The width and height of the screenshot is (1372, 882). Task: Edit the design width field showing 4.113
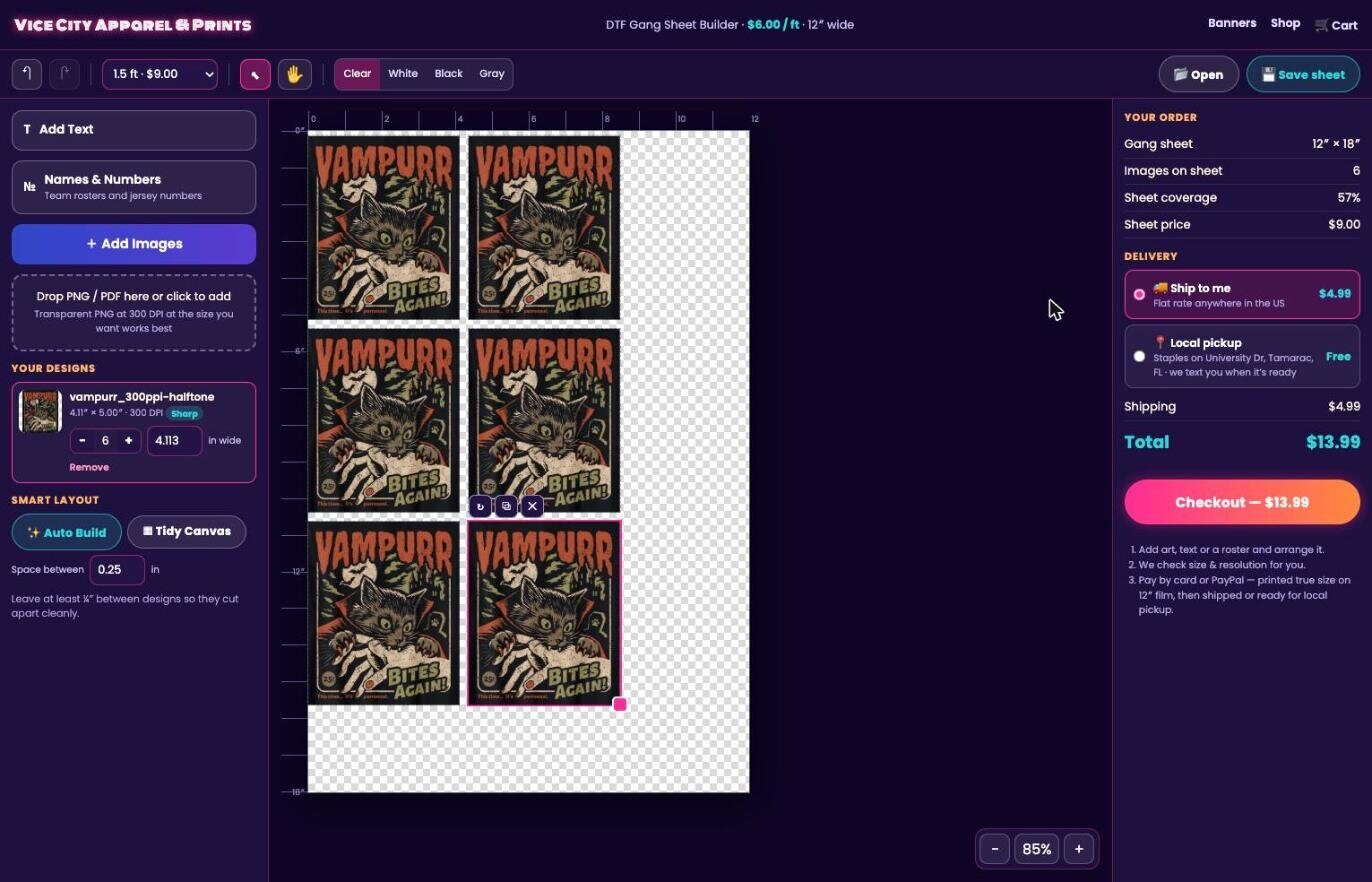click(x=175, y=441)
